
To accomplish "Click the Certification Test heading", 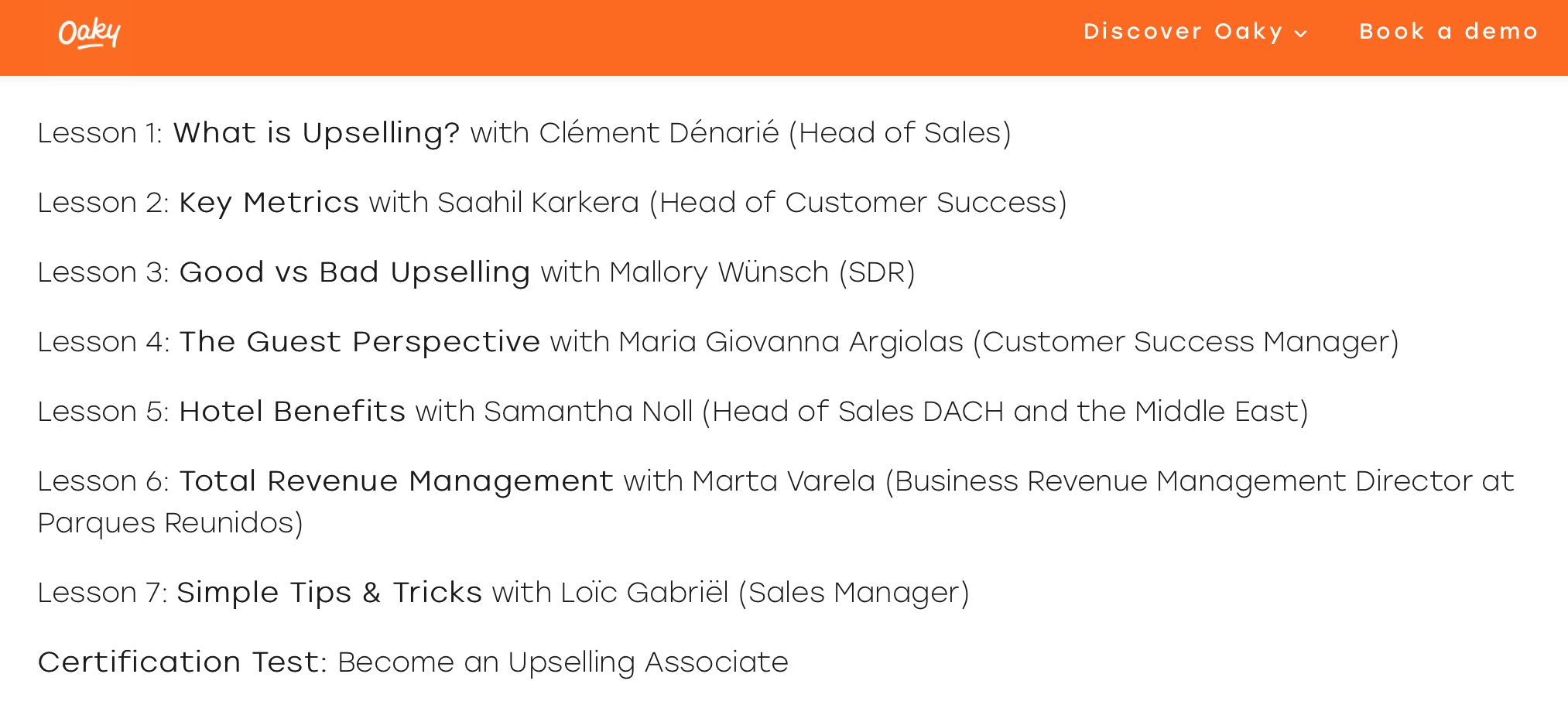I will (x=183, y=662).
